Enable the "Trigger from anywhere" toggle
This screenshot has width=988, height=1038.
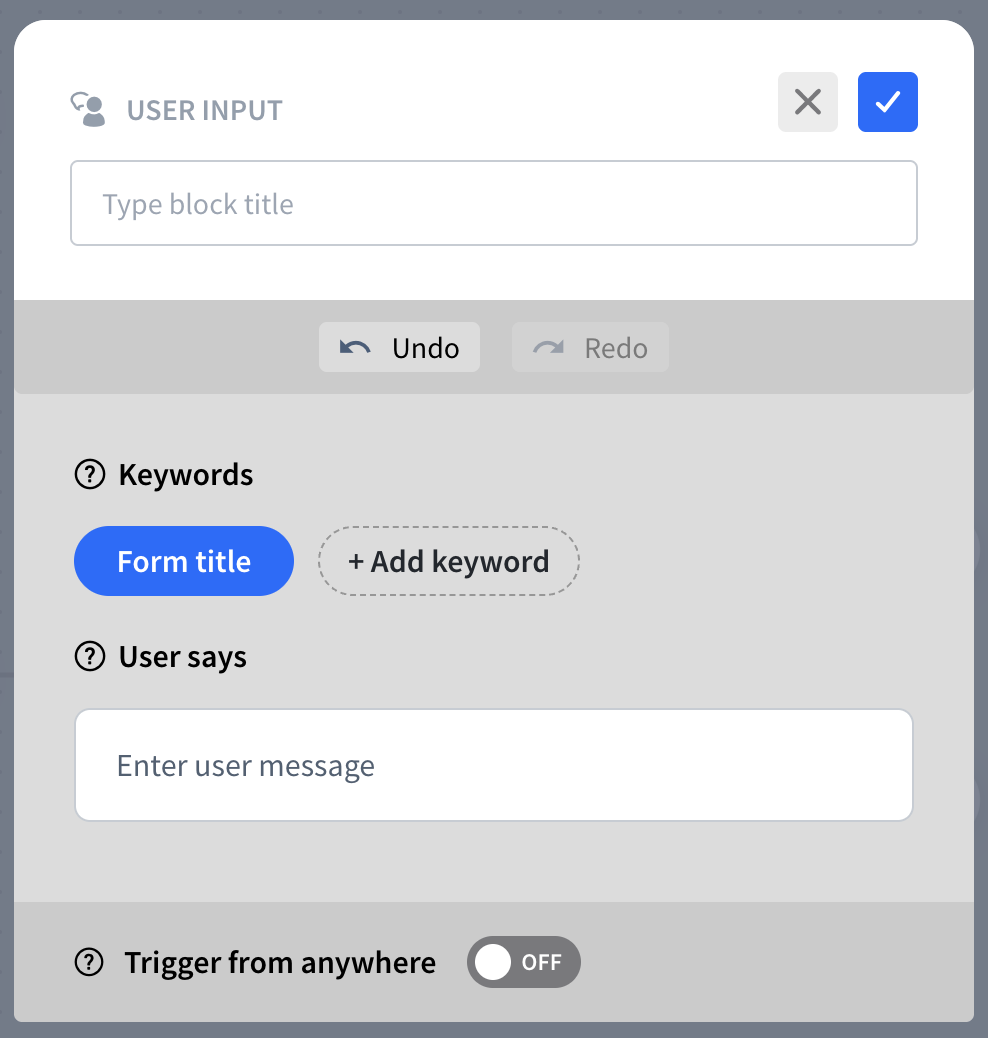523,962
